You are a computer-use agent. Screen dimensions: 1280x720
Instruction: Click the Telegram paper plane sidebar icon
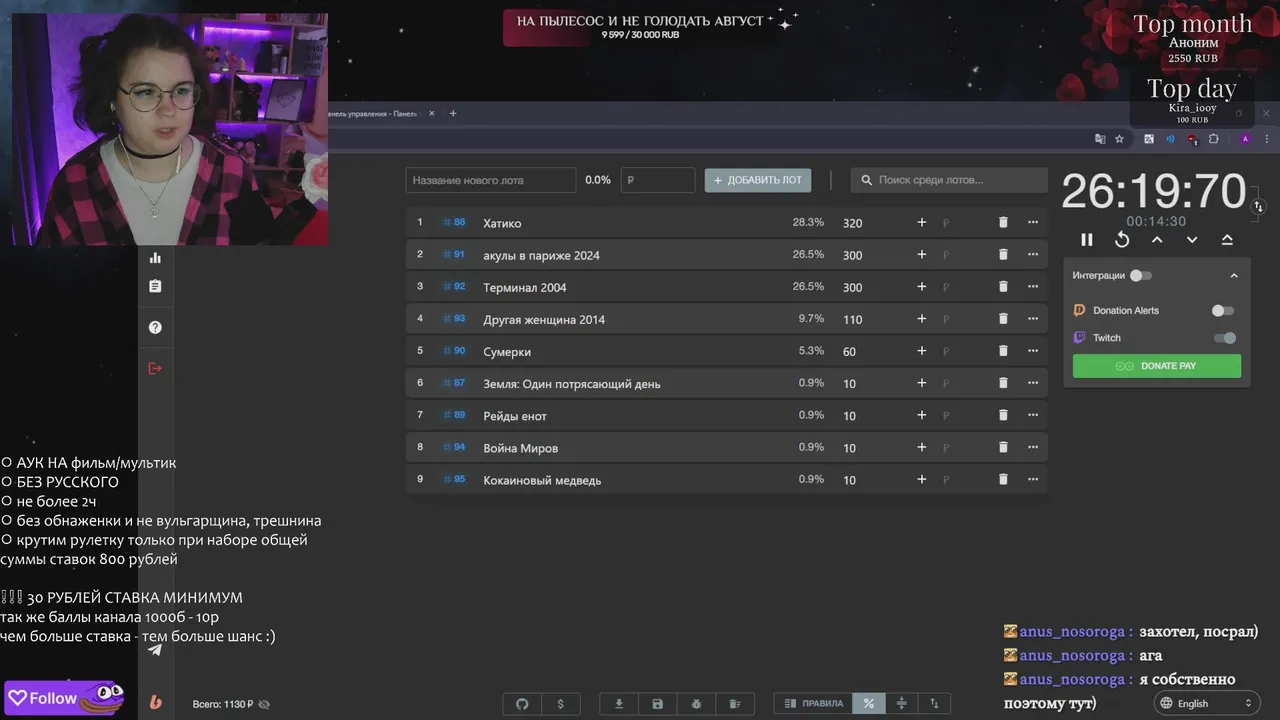(x=155, y=650)
